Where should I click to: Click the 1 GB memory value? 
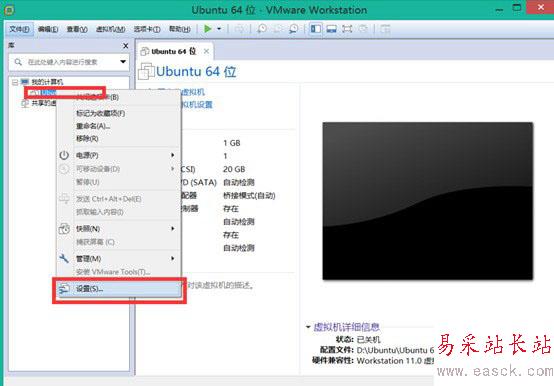232,143
